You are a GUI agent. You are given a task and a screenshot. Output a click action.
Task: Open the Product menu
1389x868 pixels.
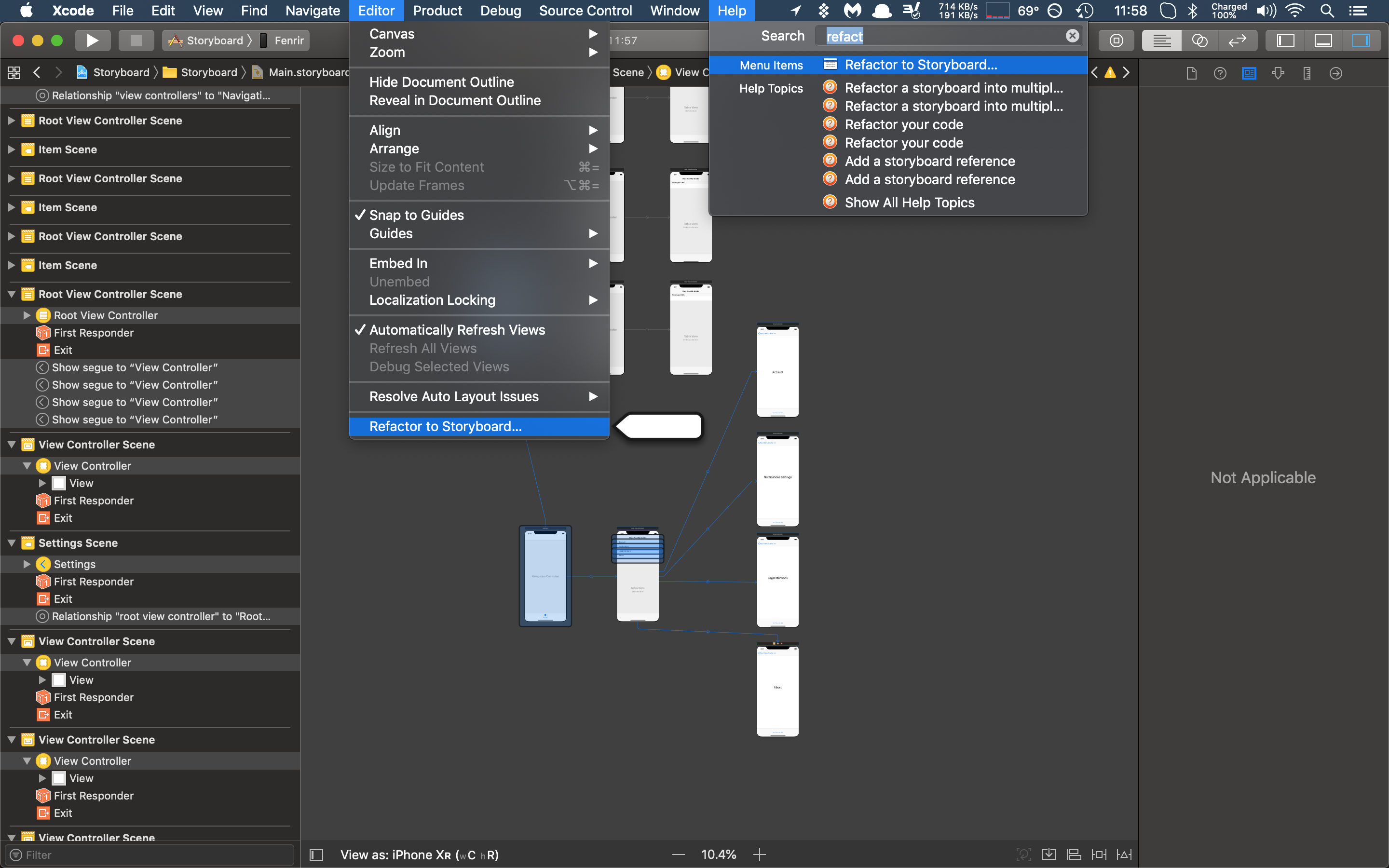[437, 10]
